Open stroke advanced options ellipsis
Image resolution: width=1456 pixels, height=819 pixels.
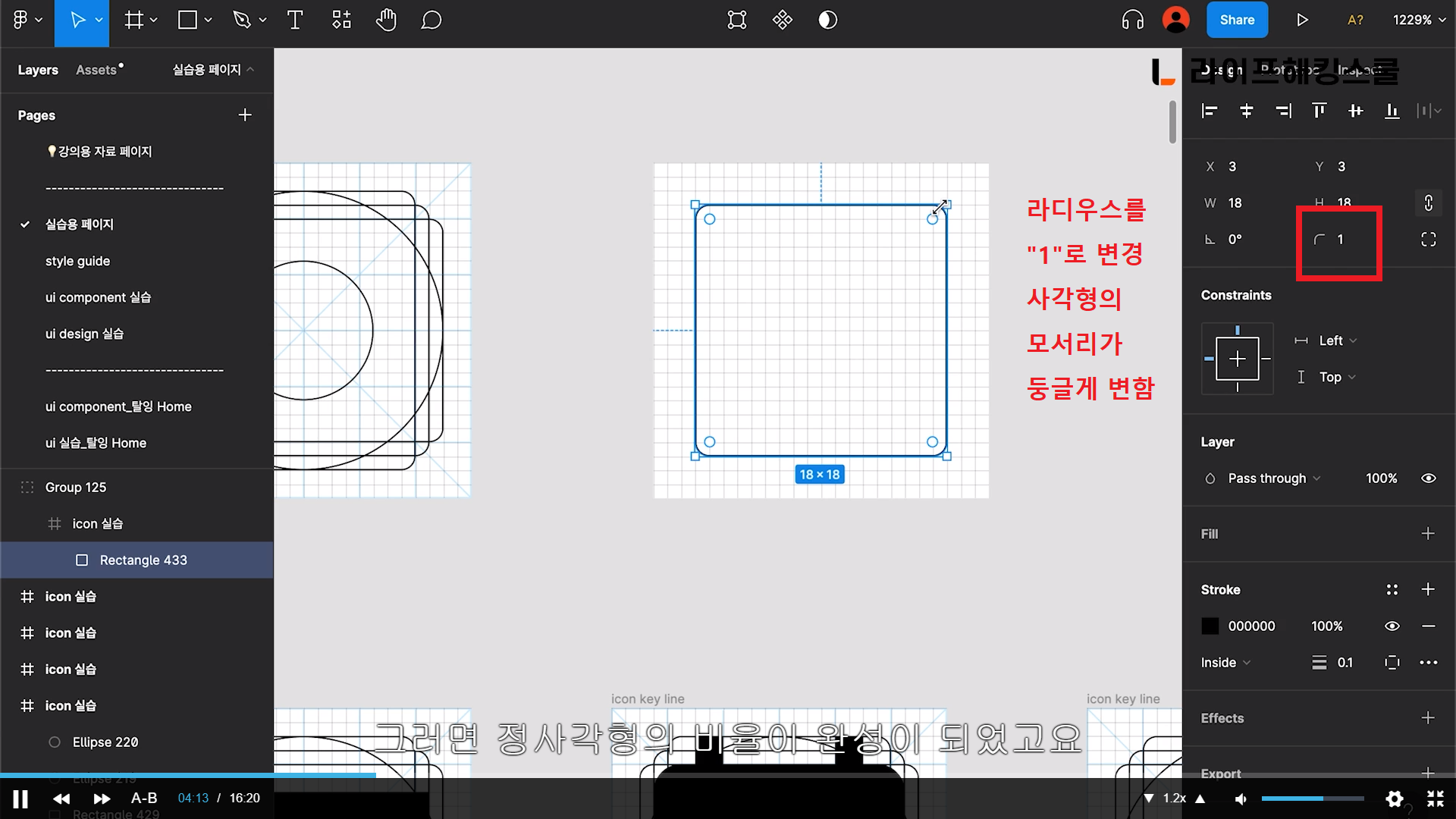coord(1428,663)
